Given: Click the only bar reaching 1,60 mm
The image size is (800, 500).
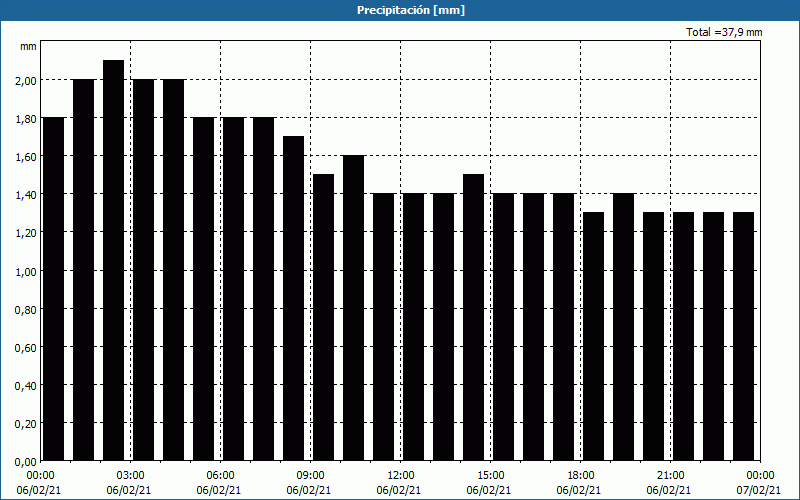Looking at the screenshot, I should (354, 308).
